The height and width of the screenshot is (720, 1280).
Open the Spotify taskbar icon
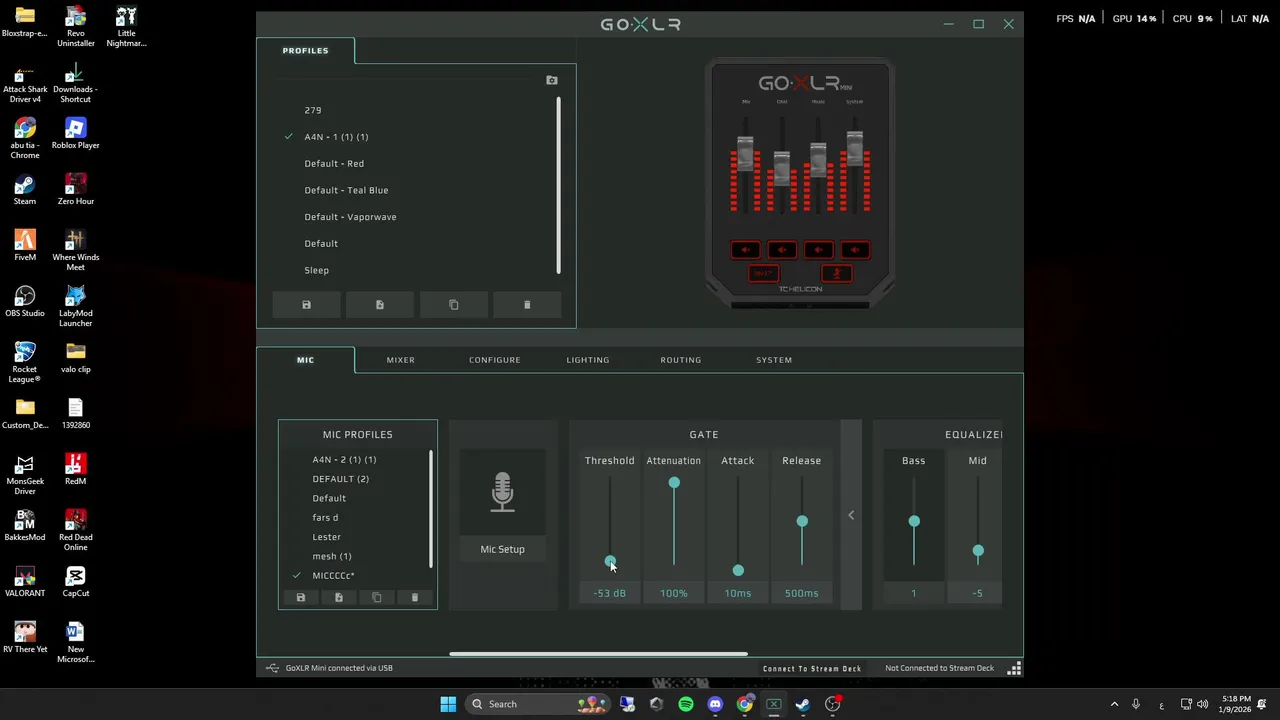coord(686,704)
